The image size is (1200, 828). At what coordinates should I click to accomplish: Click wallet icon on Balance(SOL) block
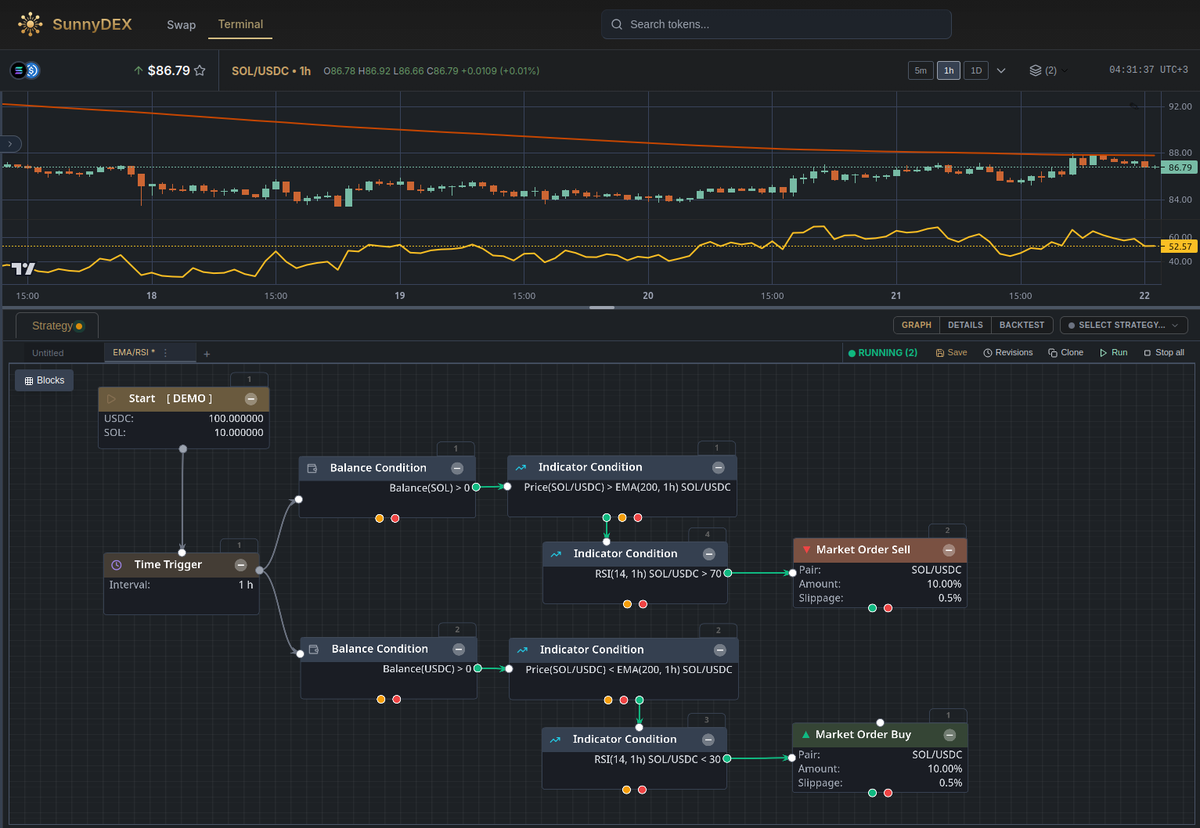pos(312,468)
